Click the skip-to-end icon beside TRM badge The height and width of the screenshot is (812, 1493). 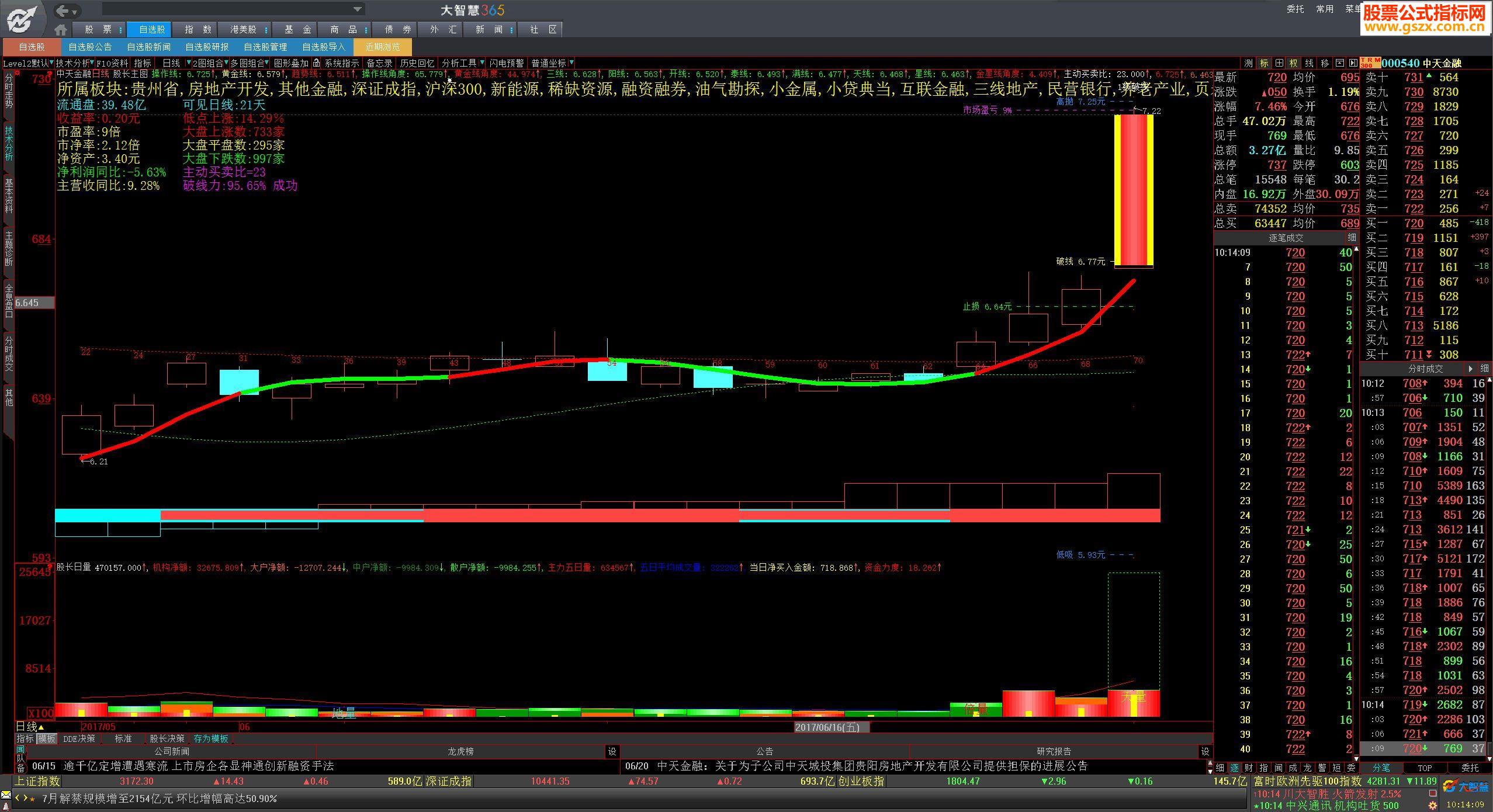coord(1352,63)
